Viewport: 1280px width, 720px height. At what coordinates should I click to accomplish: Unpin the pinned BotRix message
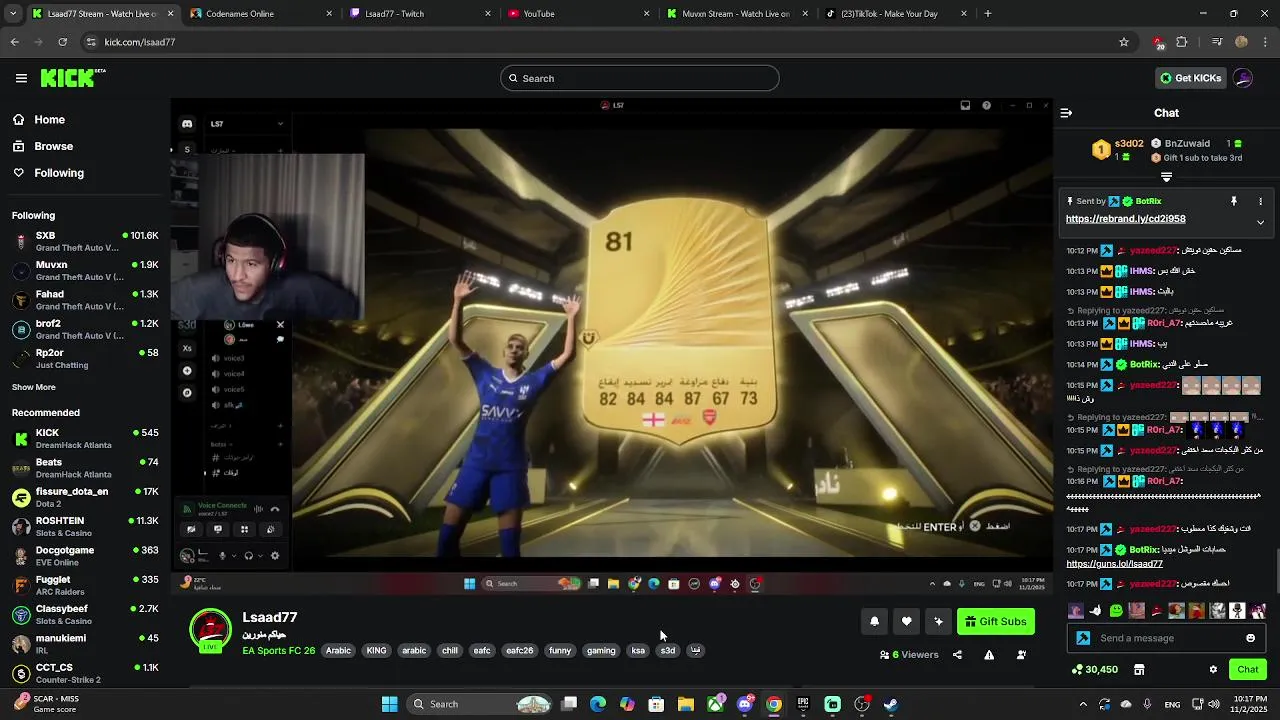1234,201
